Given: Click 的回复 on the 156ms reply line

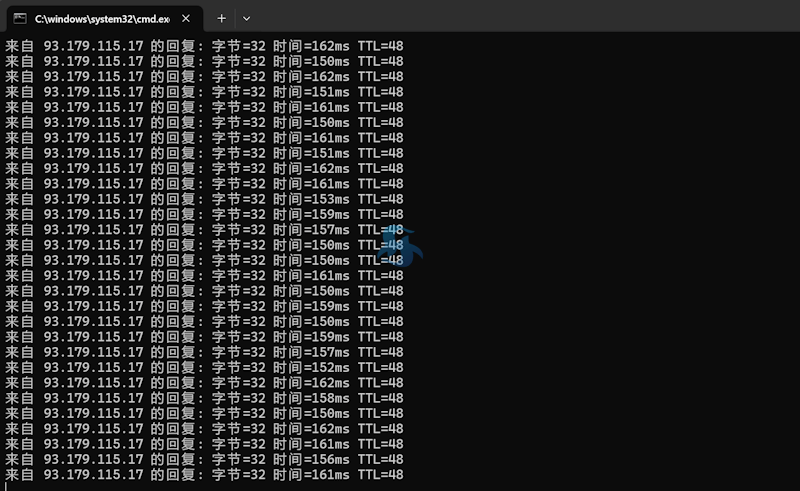Looking at the screenshot, I should [x=173, y=459].
